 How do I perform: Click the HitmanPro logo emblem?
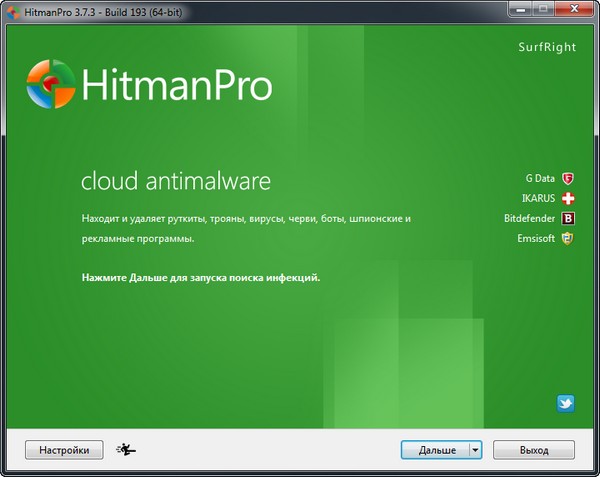pyautogui.click(x=52, y=84)
